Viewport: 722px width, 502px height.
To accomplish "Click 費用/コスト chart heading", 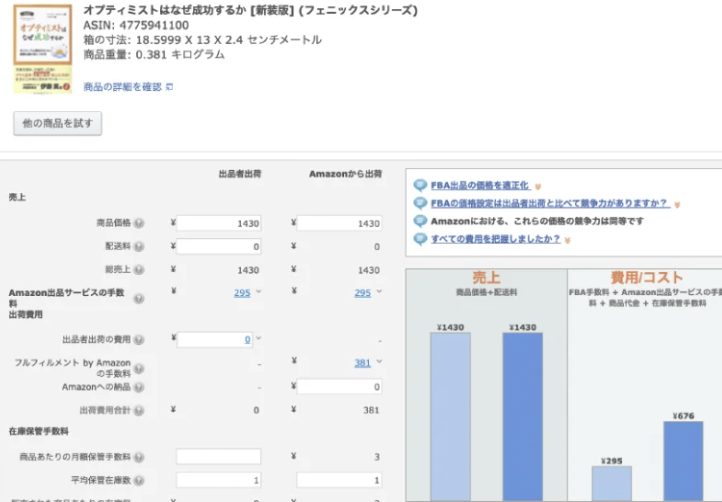I will (646, 277).
